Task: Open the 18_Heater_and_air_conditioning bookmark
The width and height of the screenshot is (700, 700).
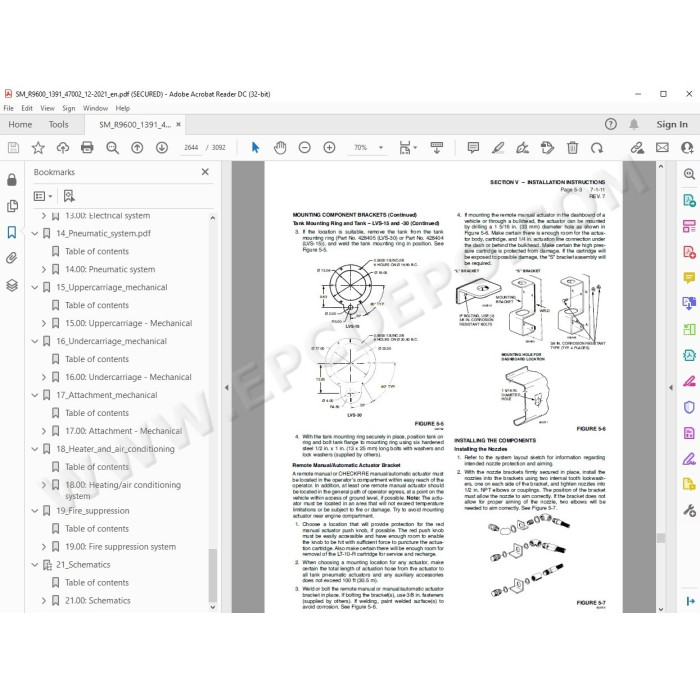Action: [x=115, y=449]
